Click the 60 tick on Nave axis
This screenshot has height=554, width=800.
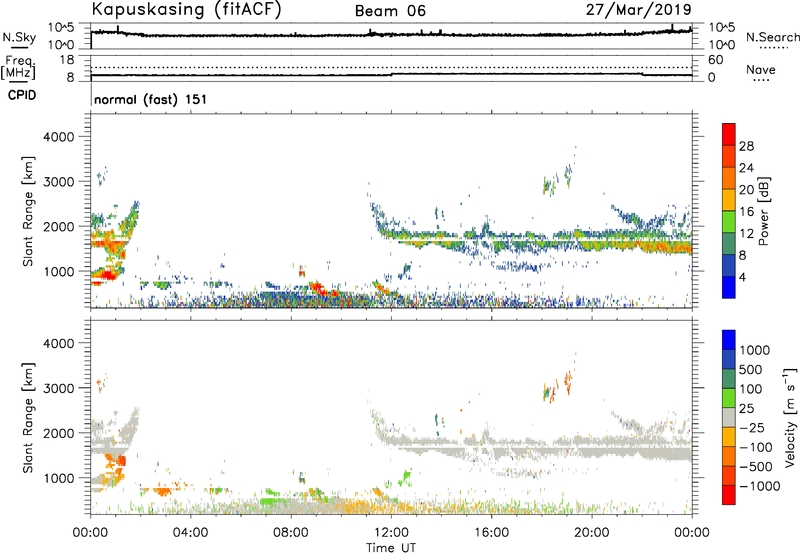click(x=715, y=60)
